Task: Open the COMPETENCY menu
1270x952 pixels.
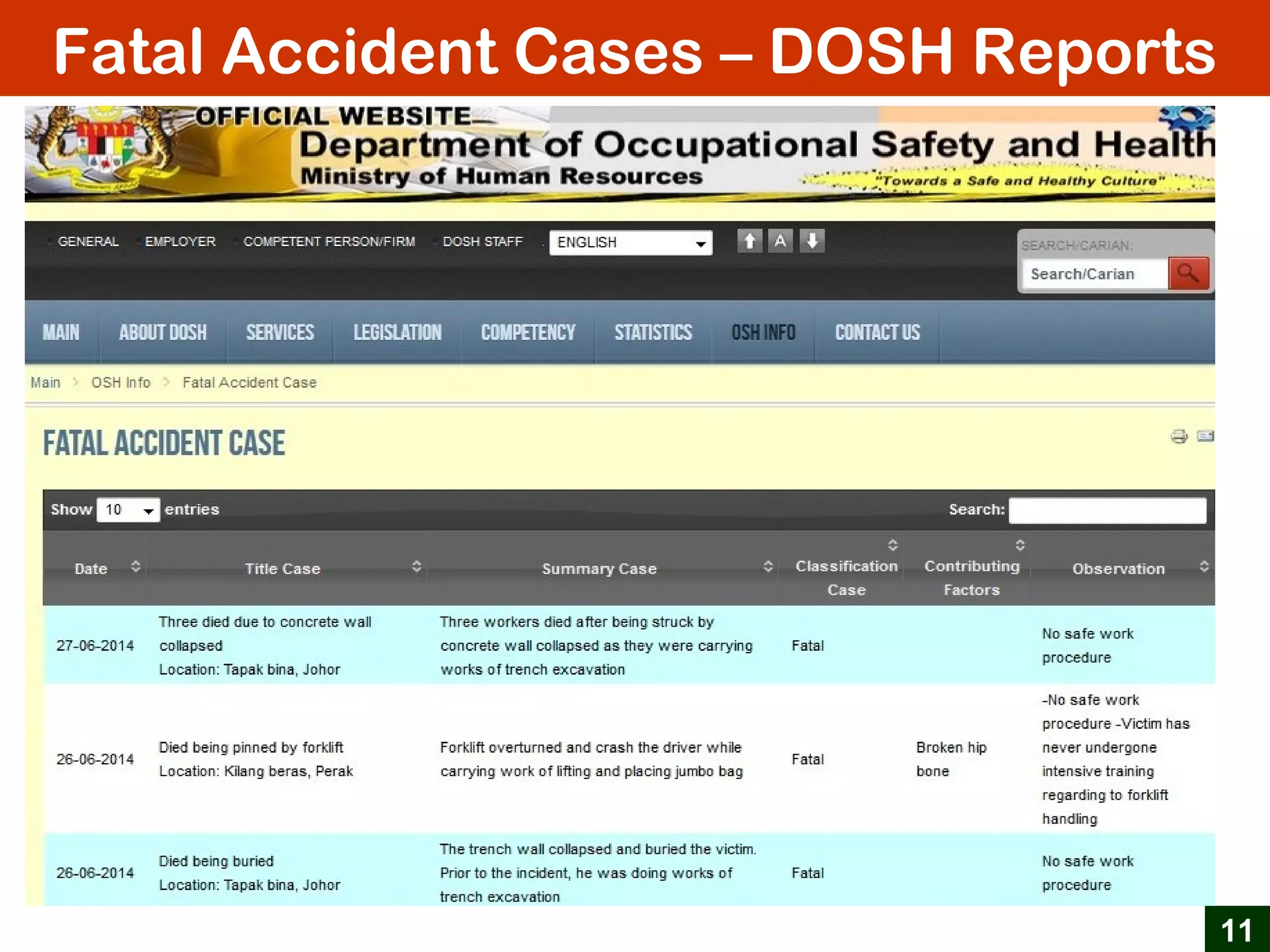Action: point(528,332)
